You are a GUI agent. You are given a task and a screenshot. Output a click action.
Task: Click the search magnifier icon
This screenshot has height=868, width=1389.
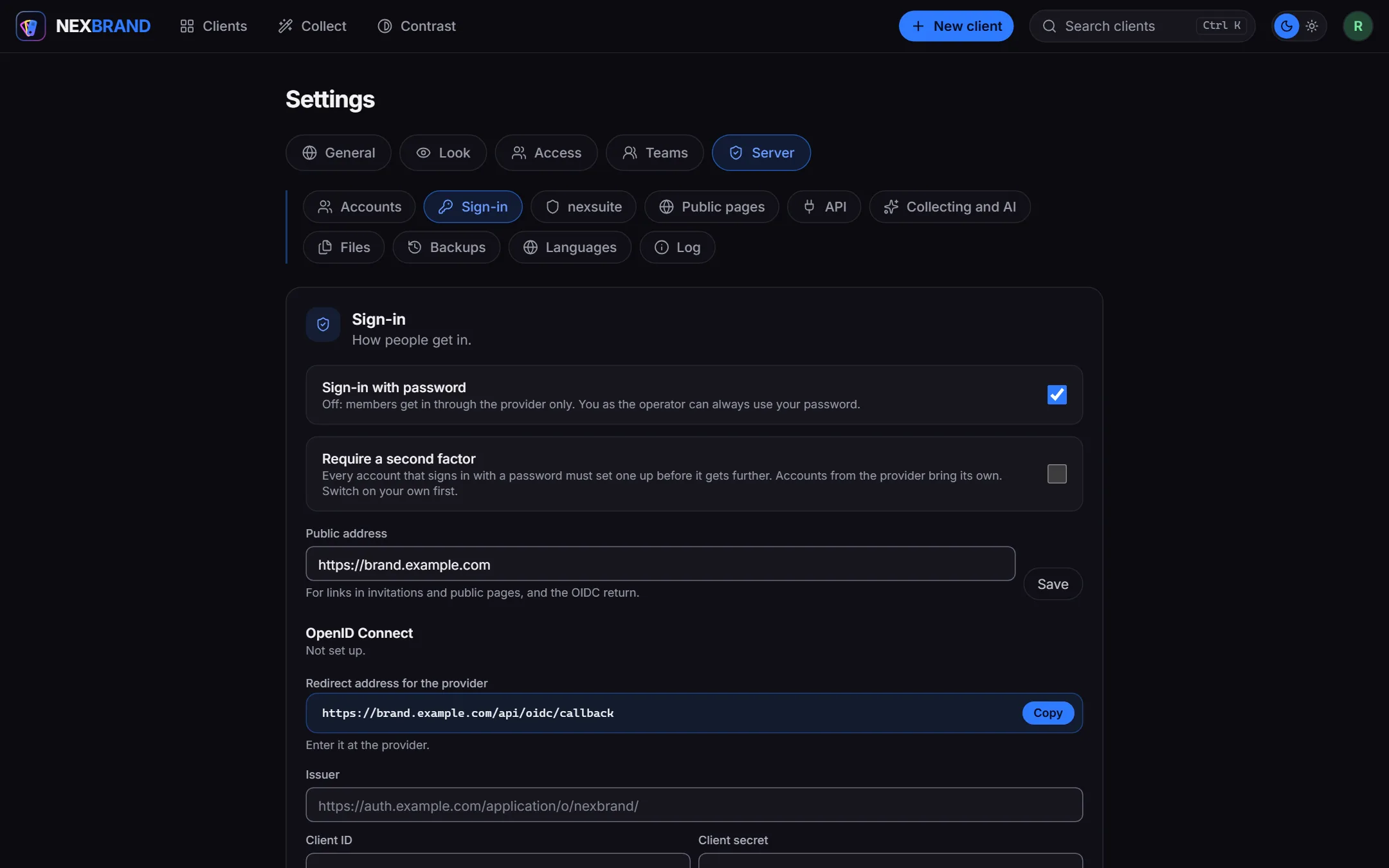[1049, 26]
